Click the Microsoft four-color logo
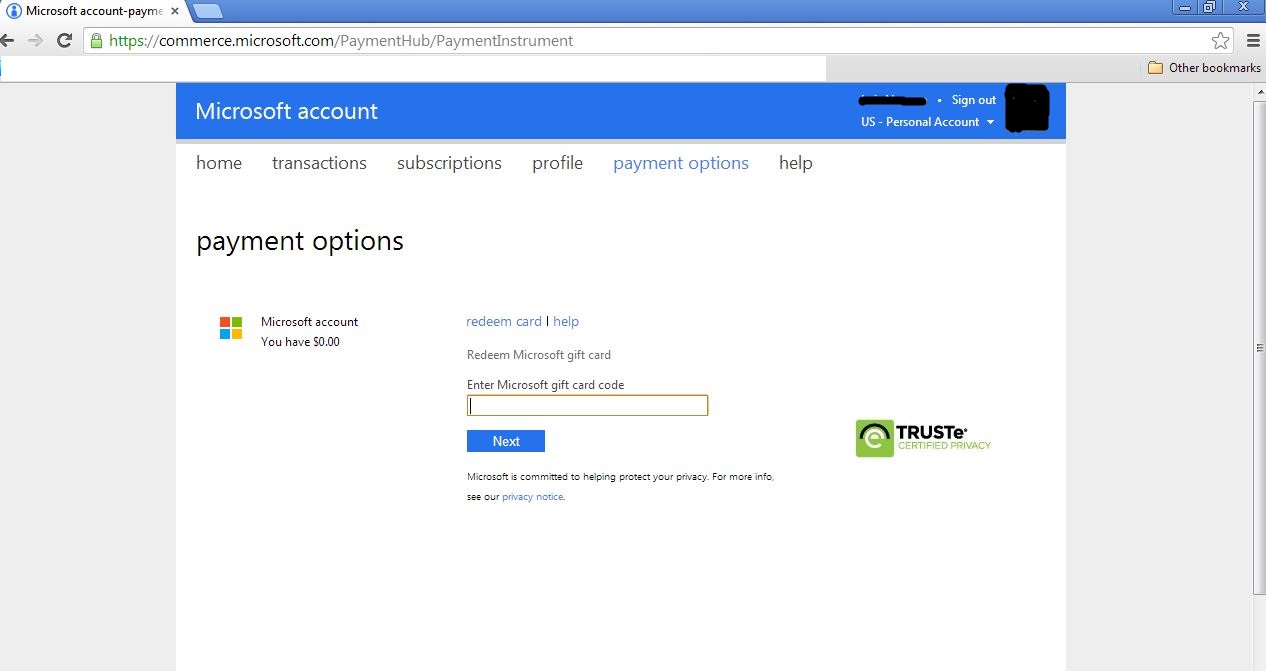Image resolution: width=1266 pixels, height=671 pixels. (x=231, y=328)
